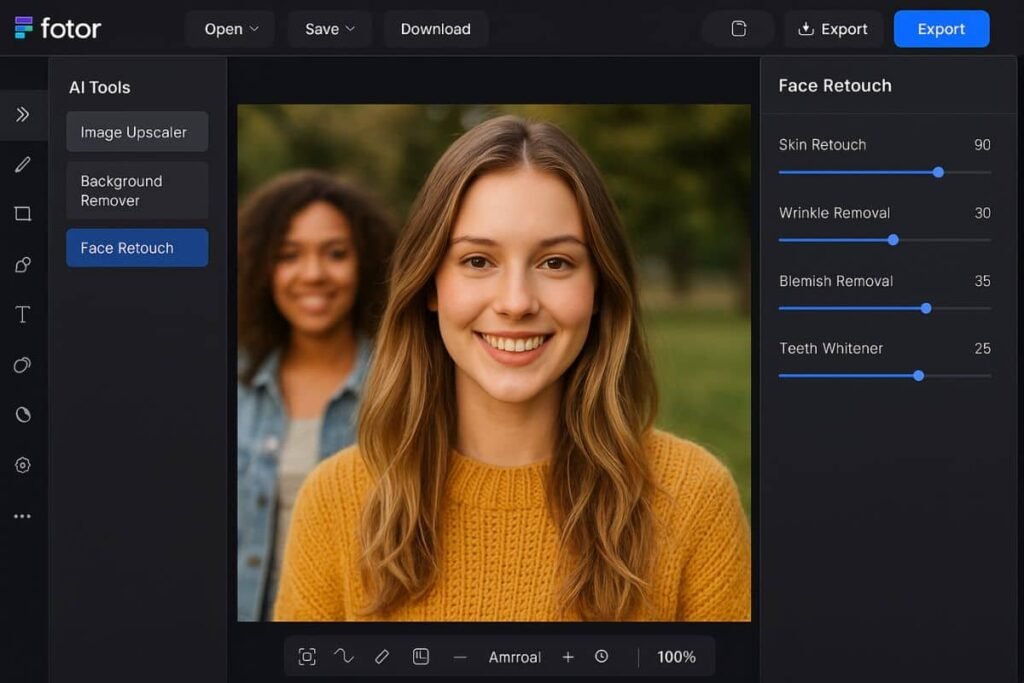Click the ellipsis for more sidebar tools
Screen dimensions: 1024x683
click(22, 515)
